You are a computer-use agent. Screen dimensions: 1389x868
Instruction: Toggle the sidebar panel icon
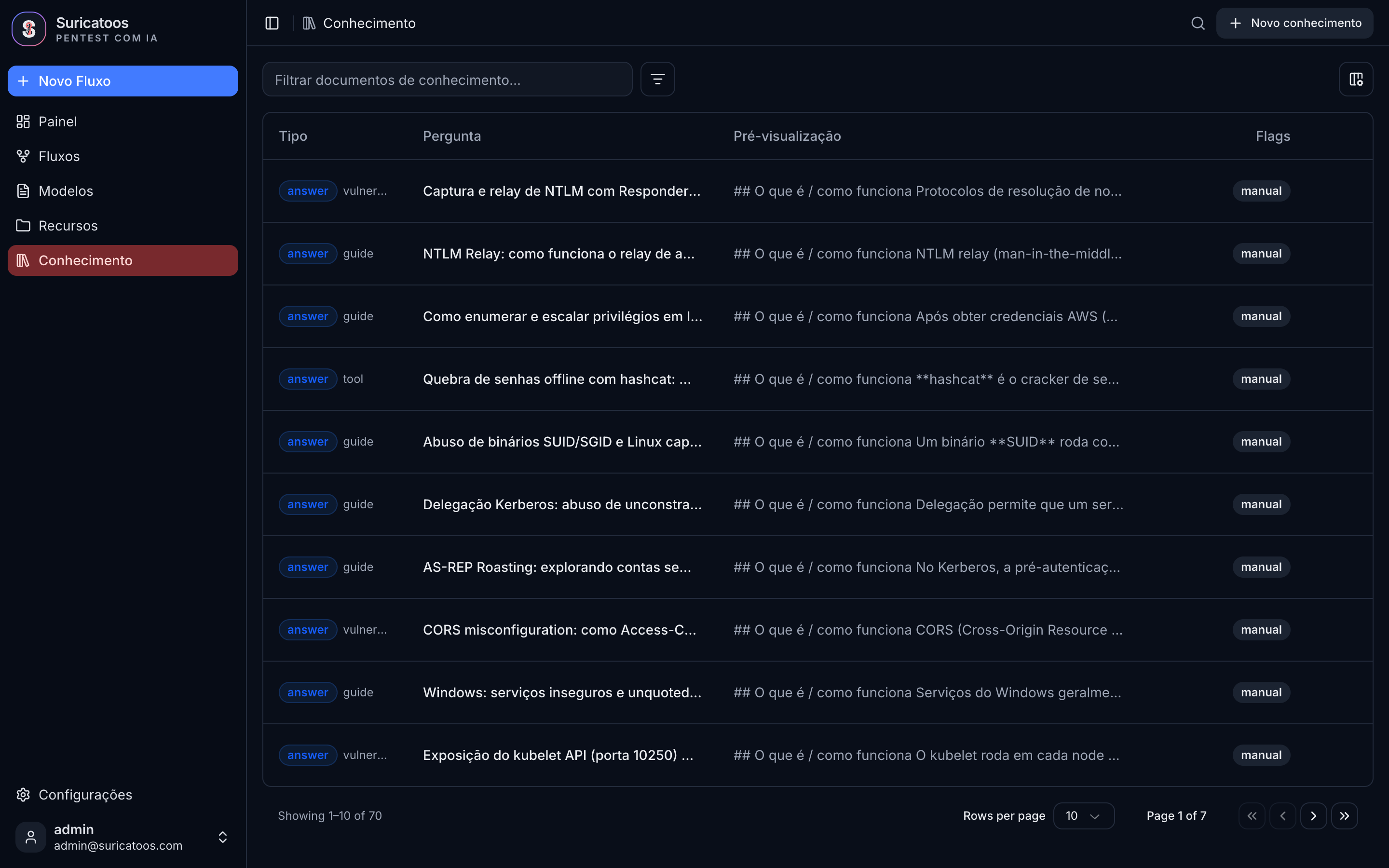pyautogui.click(x=272, y=23)
